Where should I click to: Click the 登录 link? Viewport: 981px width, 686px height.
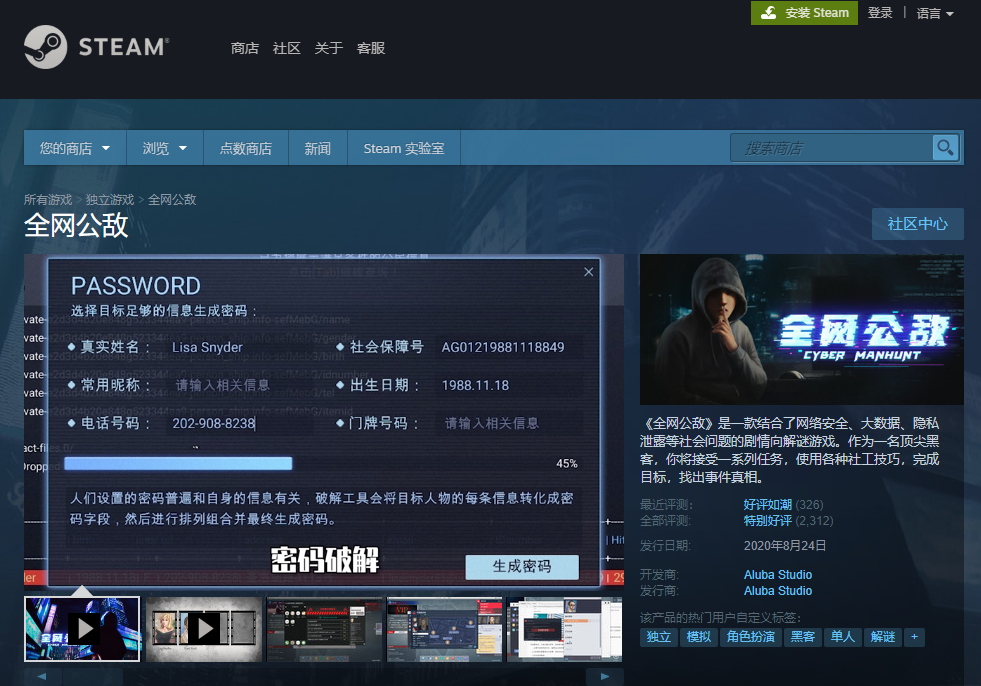coord(880,13)
